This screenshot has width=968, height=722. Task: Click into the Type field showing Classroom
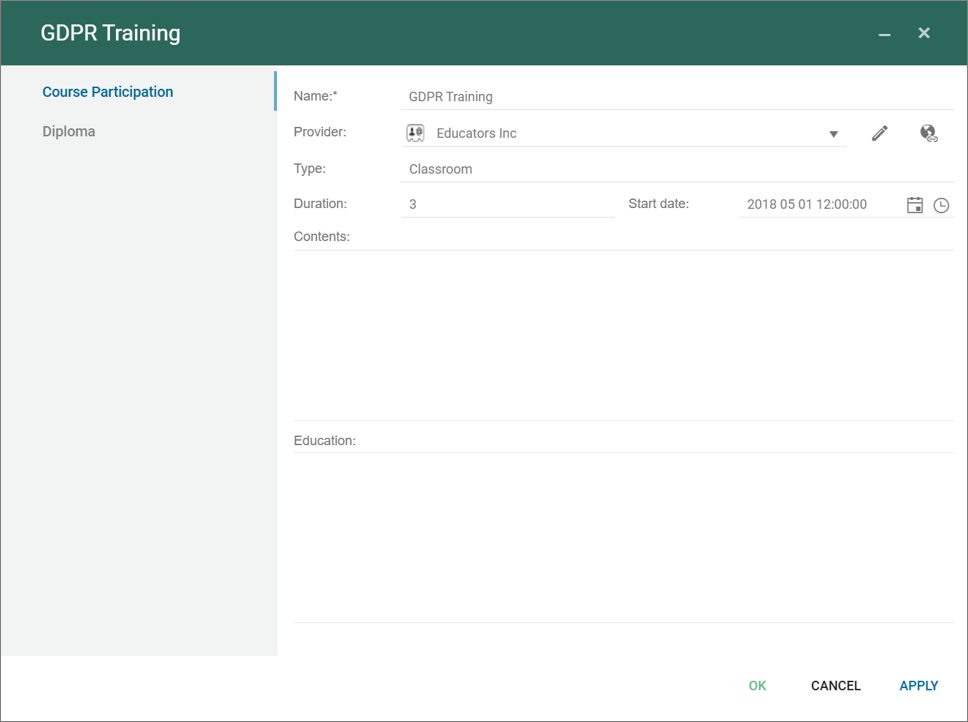coord(676,169)
